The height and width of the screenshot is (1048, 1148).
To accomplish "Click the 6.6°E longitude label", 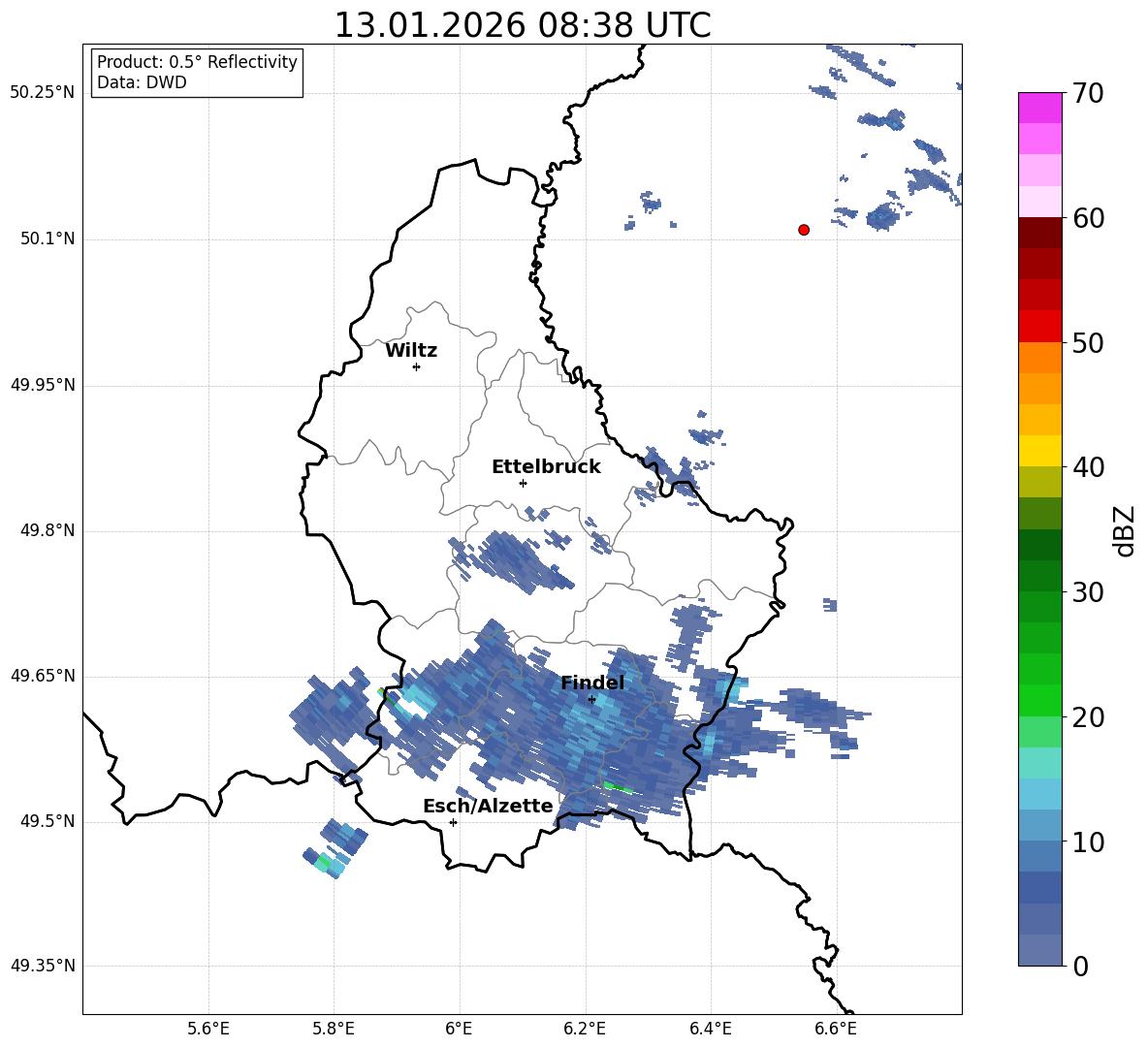I will [836, 1029].
